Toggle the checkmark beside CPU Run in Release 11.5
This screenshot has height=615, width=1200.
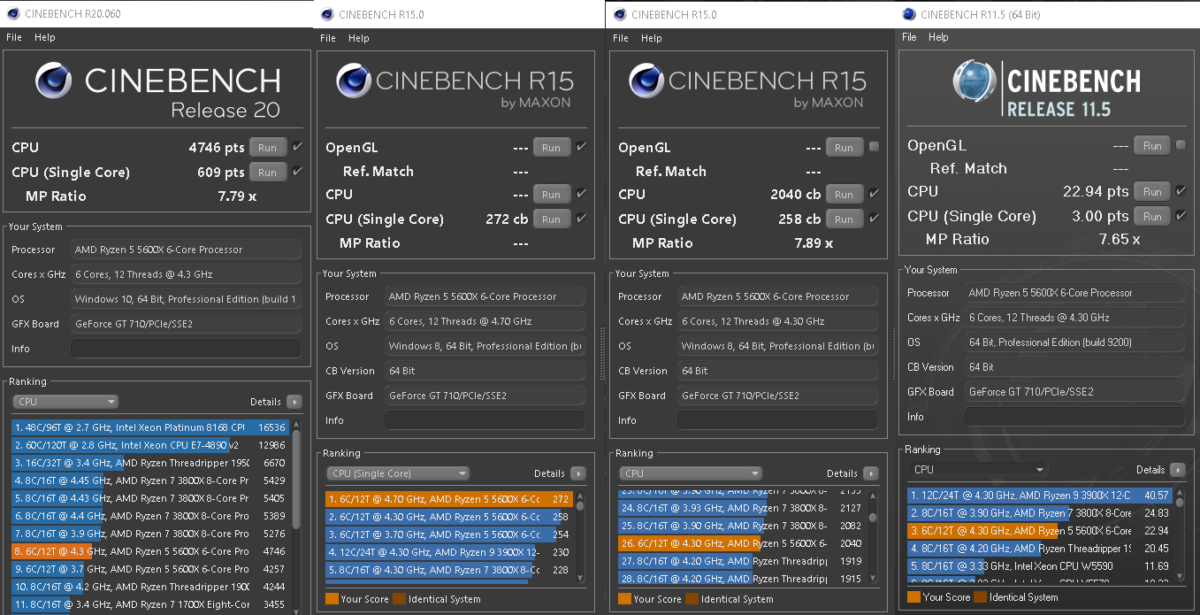[1181, 190]
